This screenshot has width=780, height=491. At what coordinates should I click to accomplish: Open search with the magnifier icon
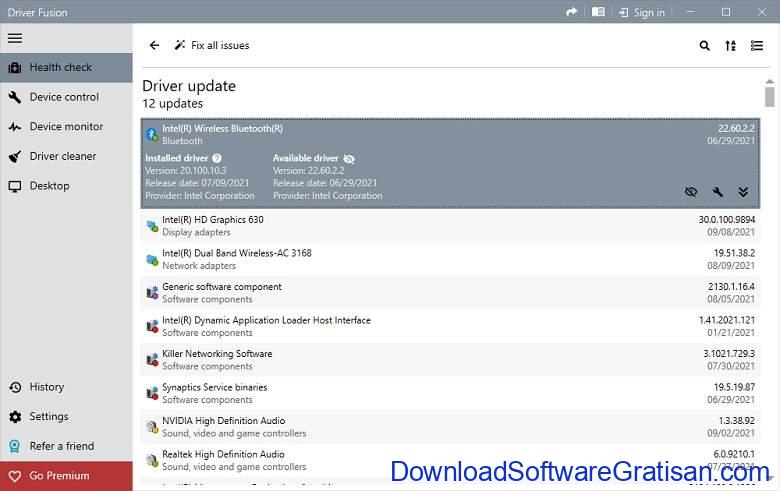(704, 46)
